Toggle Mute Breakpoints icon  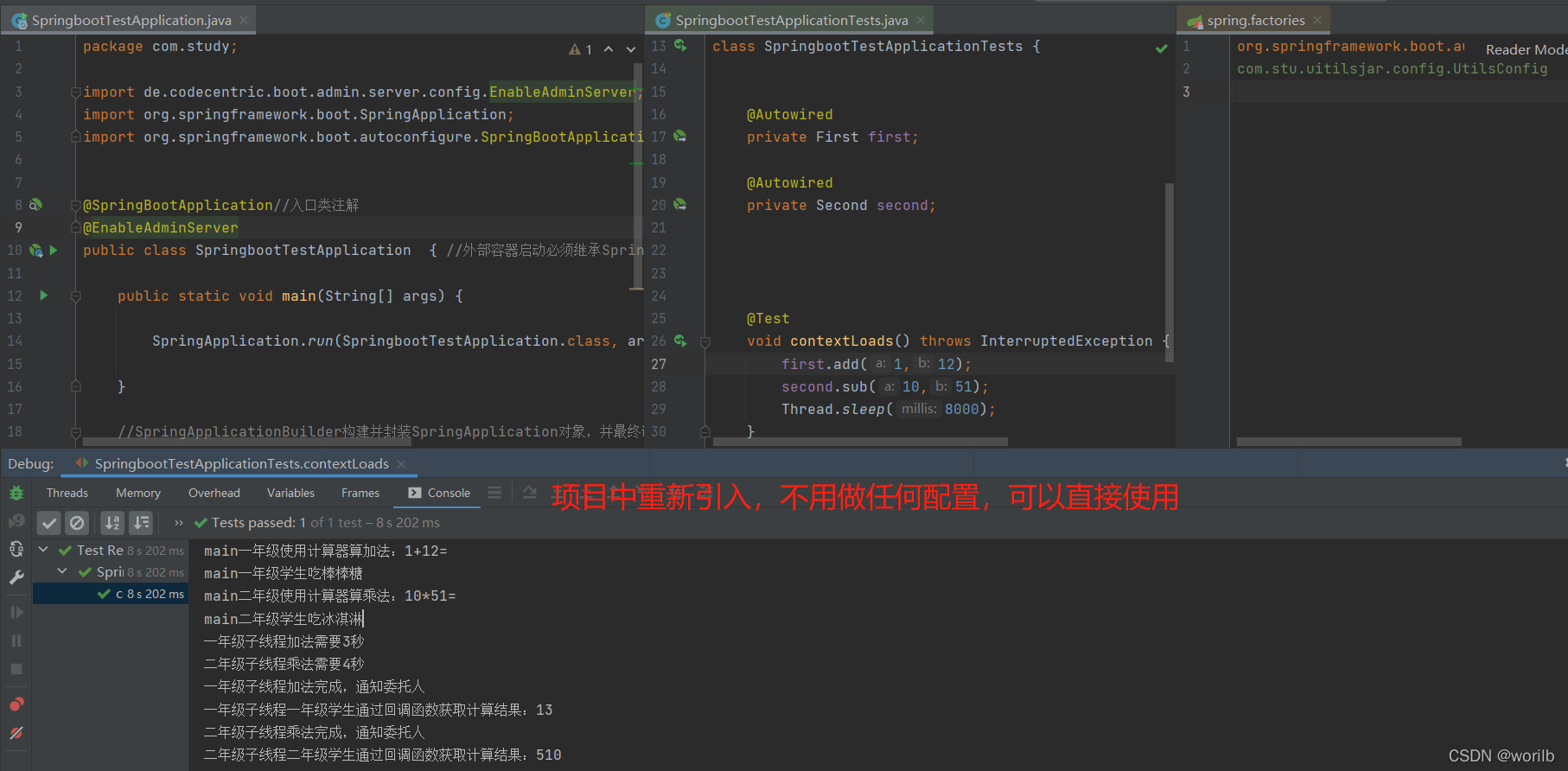(x=16, y=733)
